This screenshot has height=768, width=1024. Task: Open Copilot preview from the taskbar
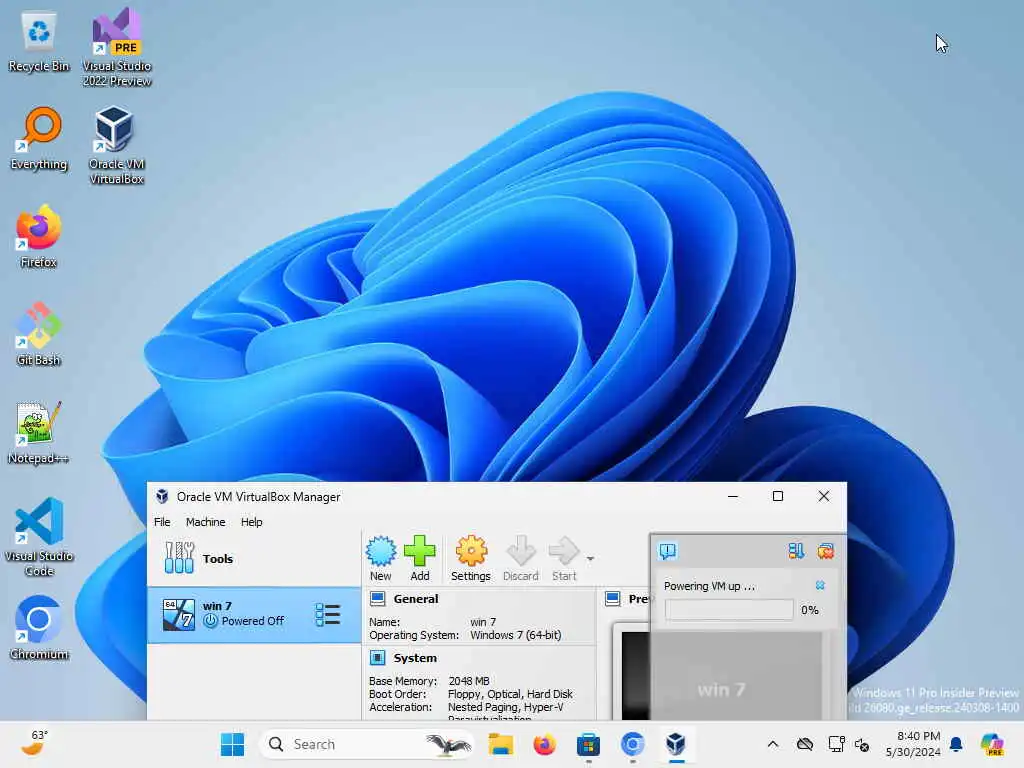(991, 744)
